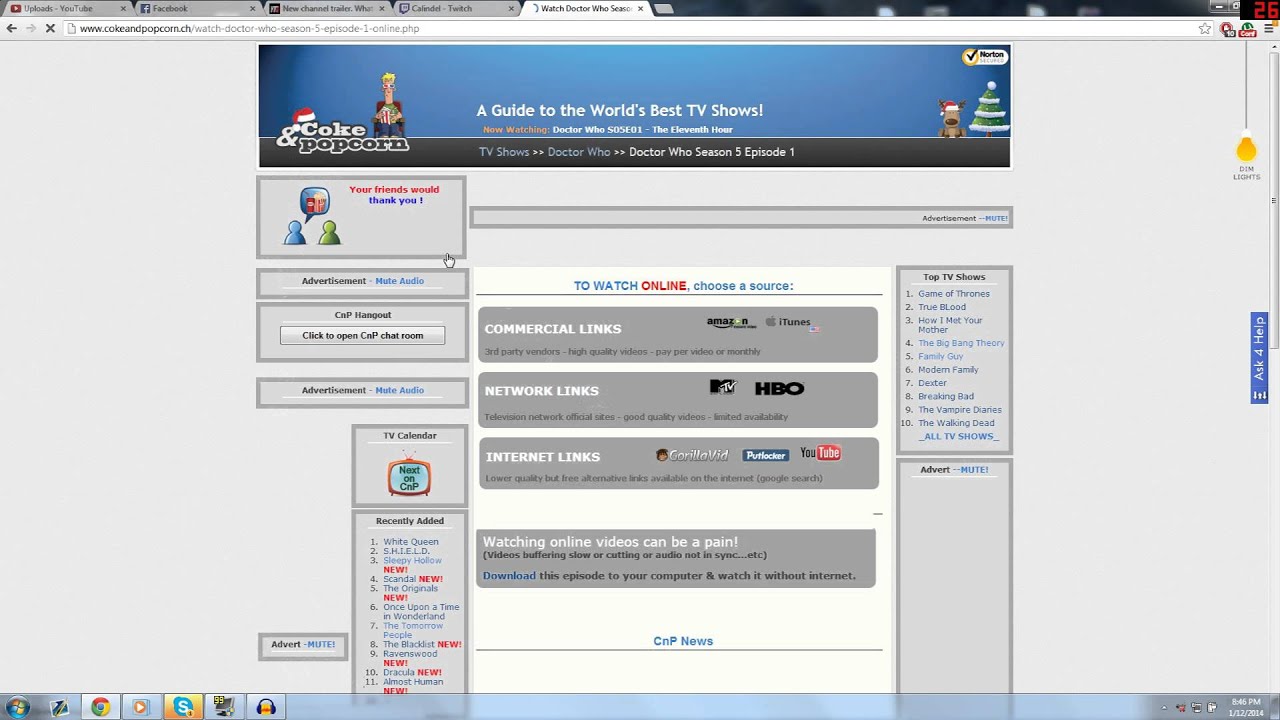Collapse section with the small minus sign

[x=877, y=514]
